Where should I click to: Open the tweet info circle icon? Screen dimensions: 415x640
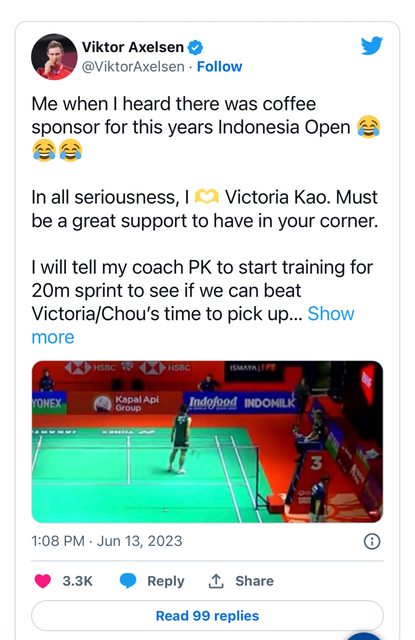(371, 541)
